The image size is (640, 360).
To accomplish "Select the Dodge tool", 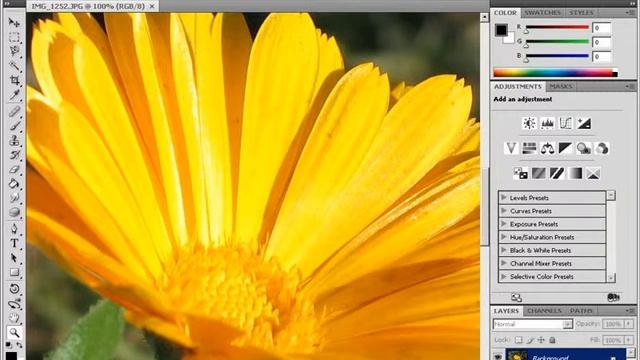I will click(14, 212).
